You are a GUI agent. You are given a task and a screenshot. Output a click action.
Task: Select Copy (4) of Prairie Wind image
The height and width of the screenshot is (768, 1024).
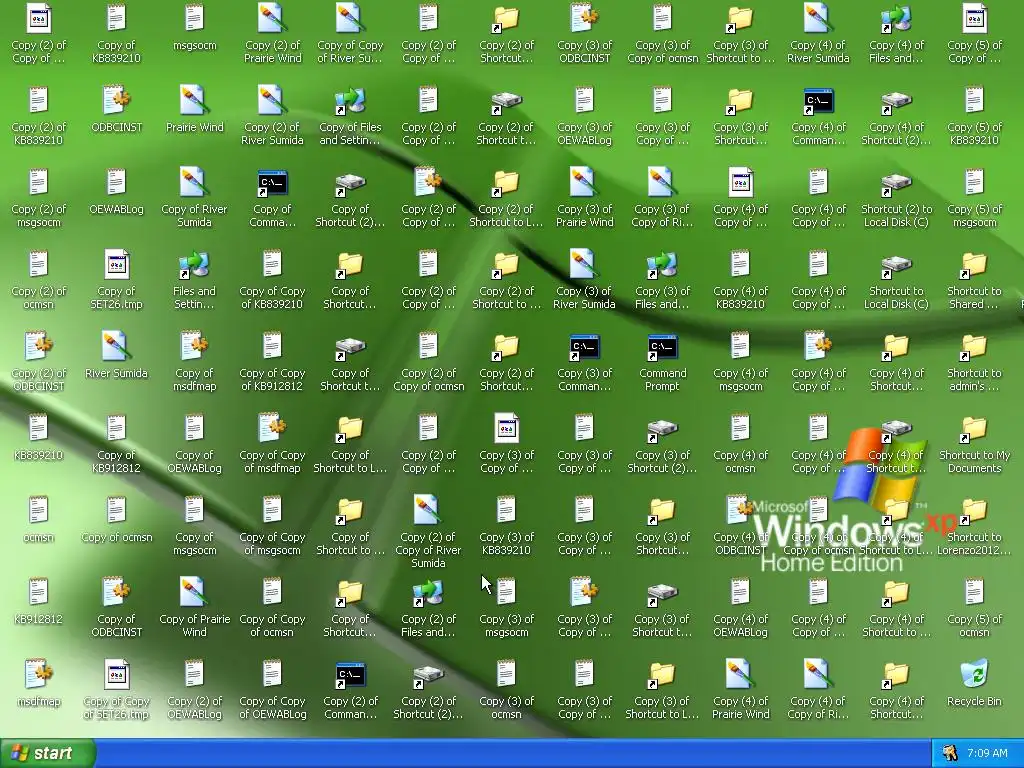(x=740, y=675)
